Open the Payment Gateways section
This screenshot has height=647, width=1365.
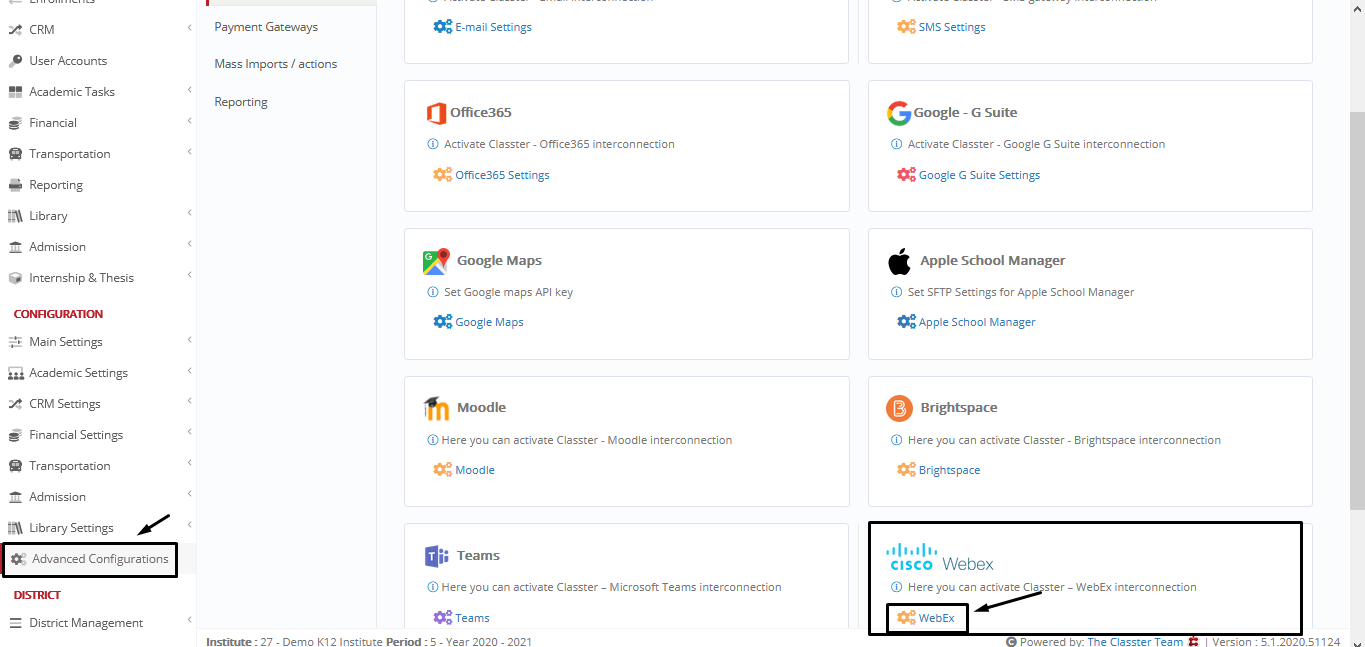266,27
